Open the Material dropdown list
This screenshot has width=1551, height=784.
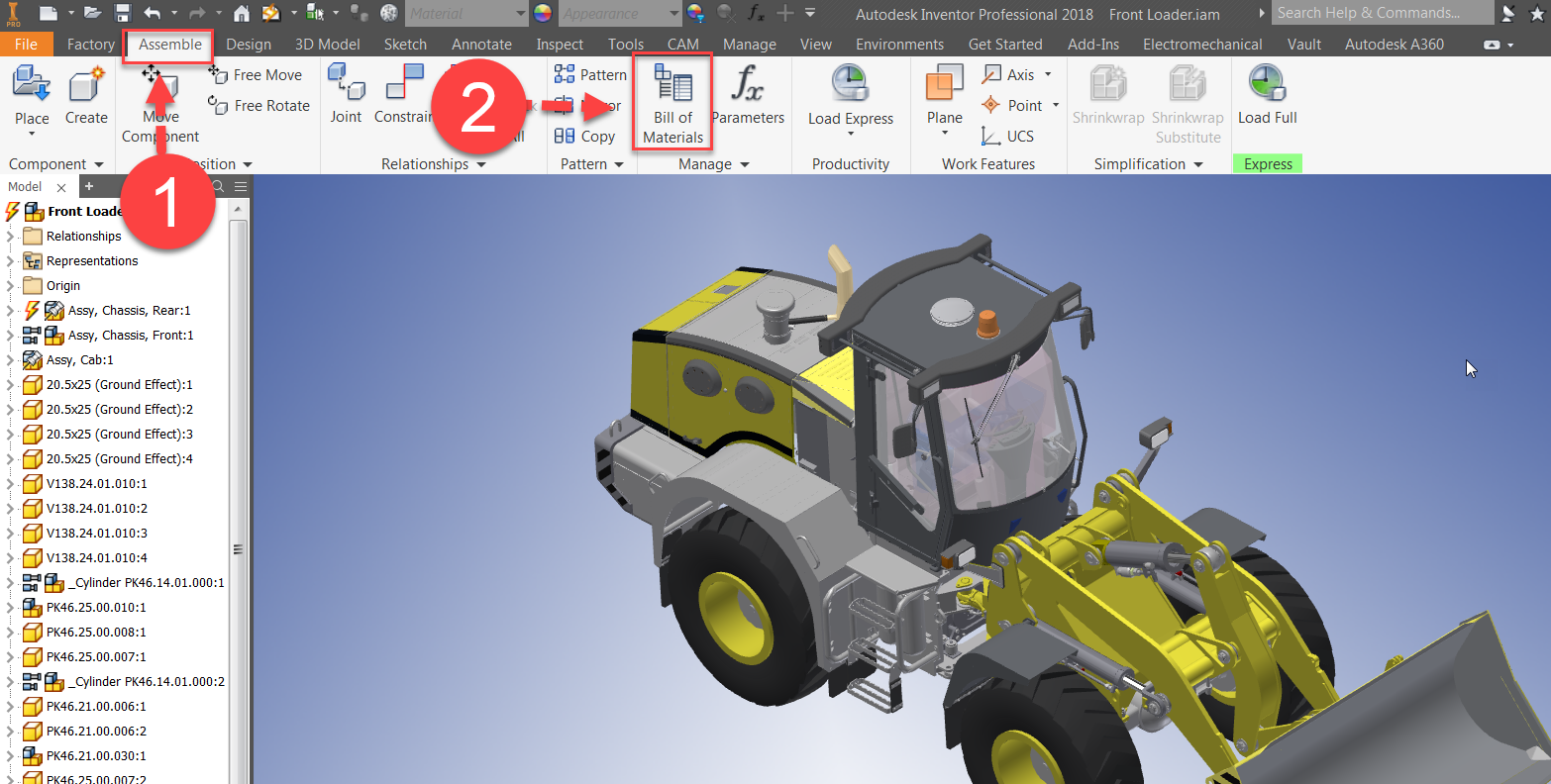pos(520,13)
